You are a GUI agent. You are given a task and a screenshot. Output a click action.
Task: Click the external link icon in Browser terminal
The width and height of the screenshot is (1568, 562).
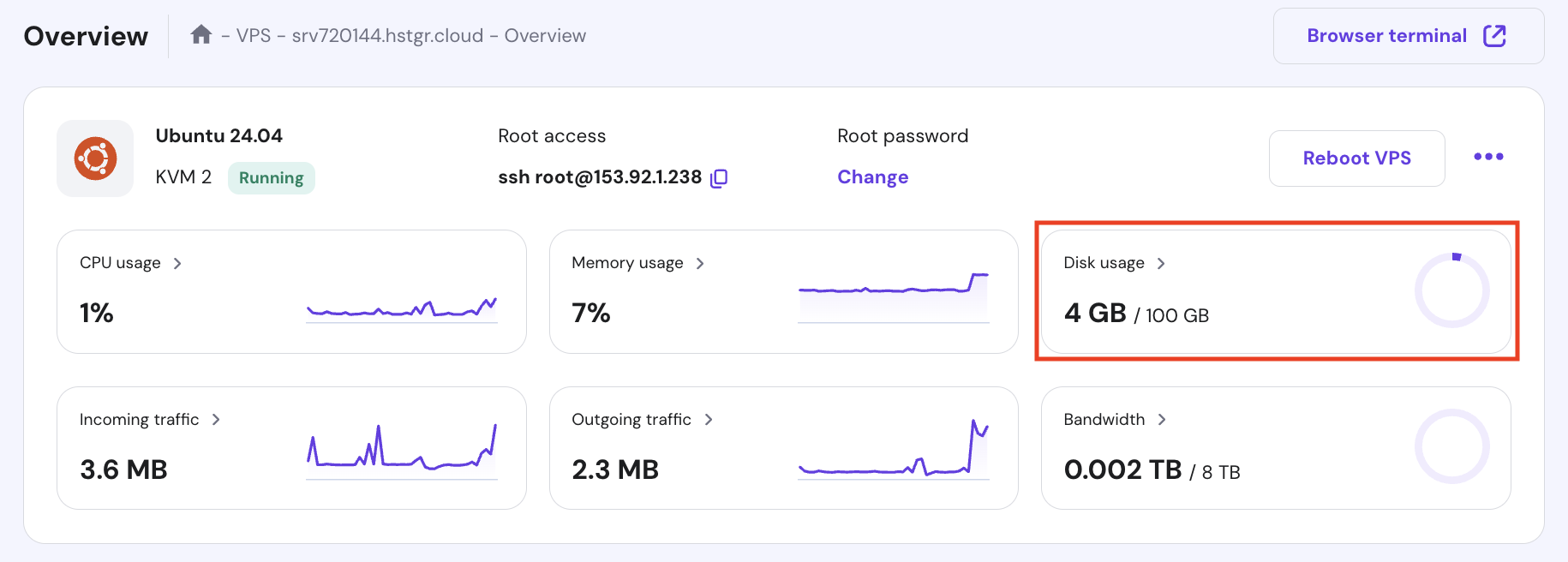(1494, 35)
